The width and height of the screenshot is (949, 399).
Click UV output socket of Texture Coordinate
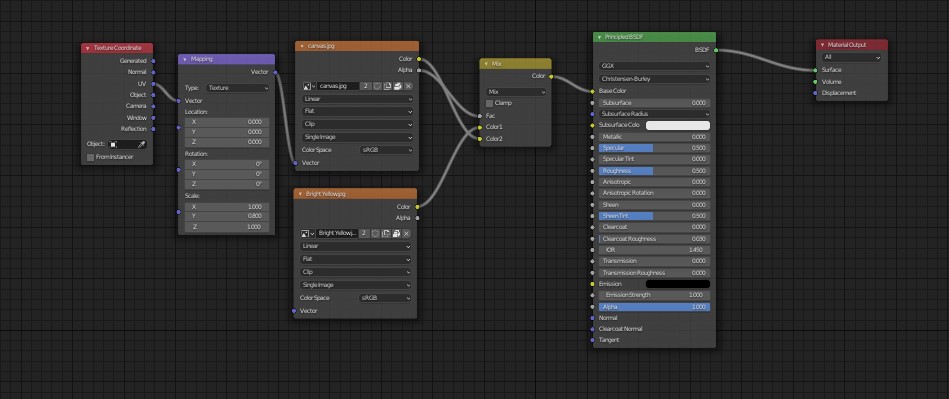pos(153,84)
